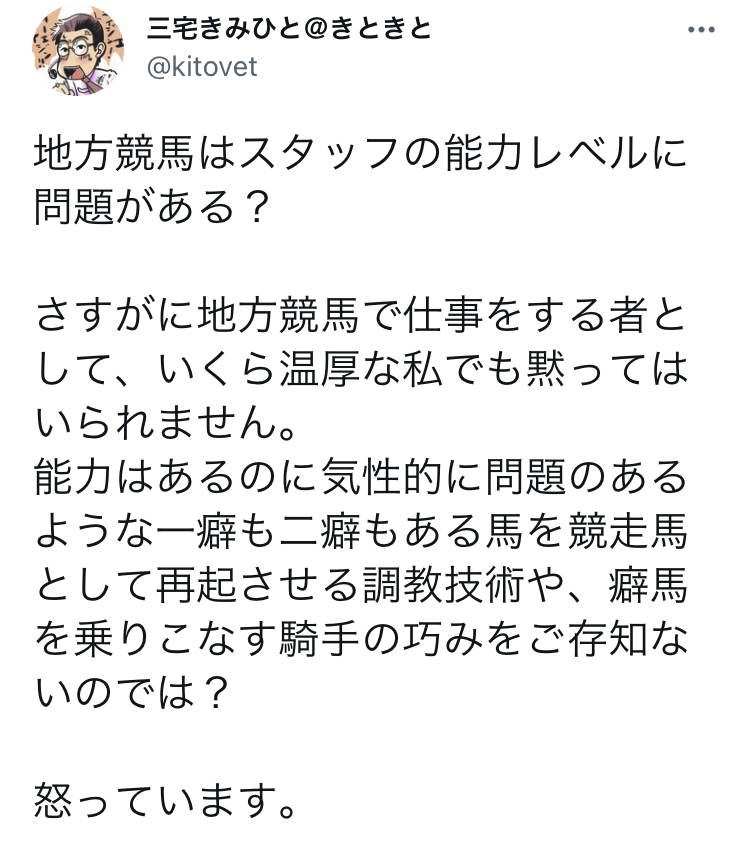Screen dimensions: 750x842
Task: Click the text 問題がある？ in the tweet
Action: point(151,207)
